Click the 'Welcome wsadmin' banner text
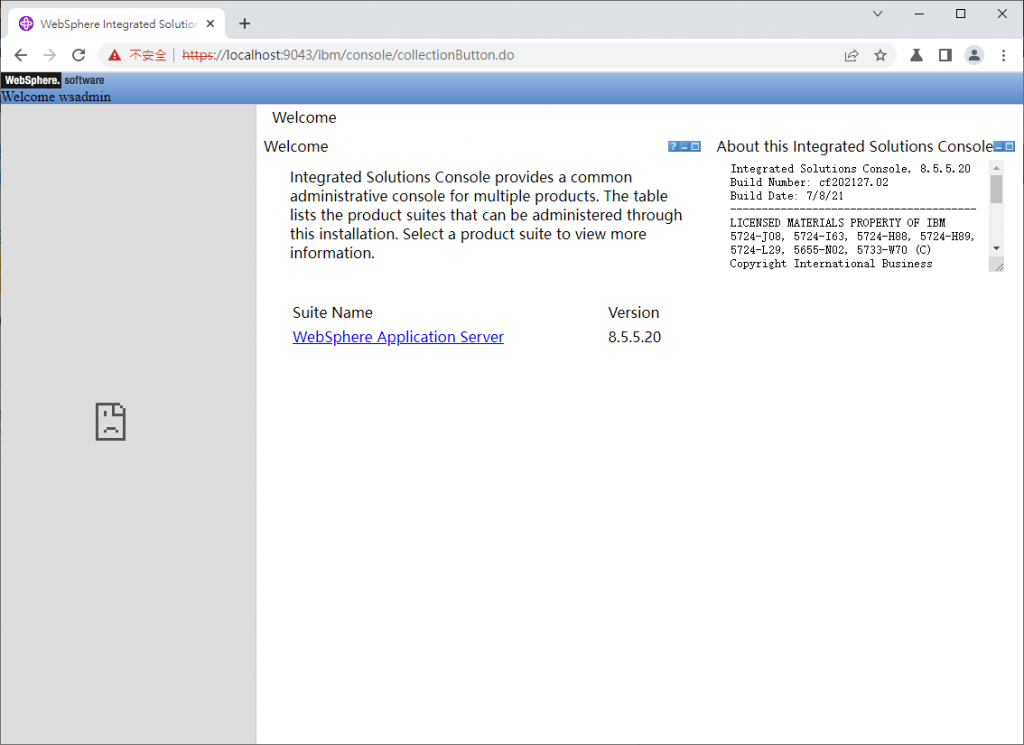 point(56,97)
